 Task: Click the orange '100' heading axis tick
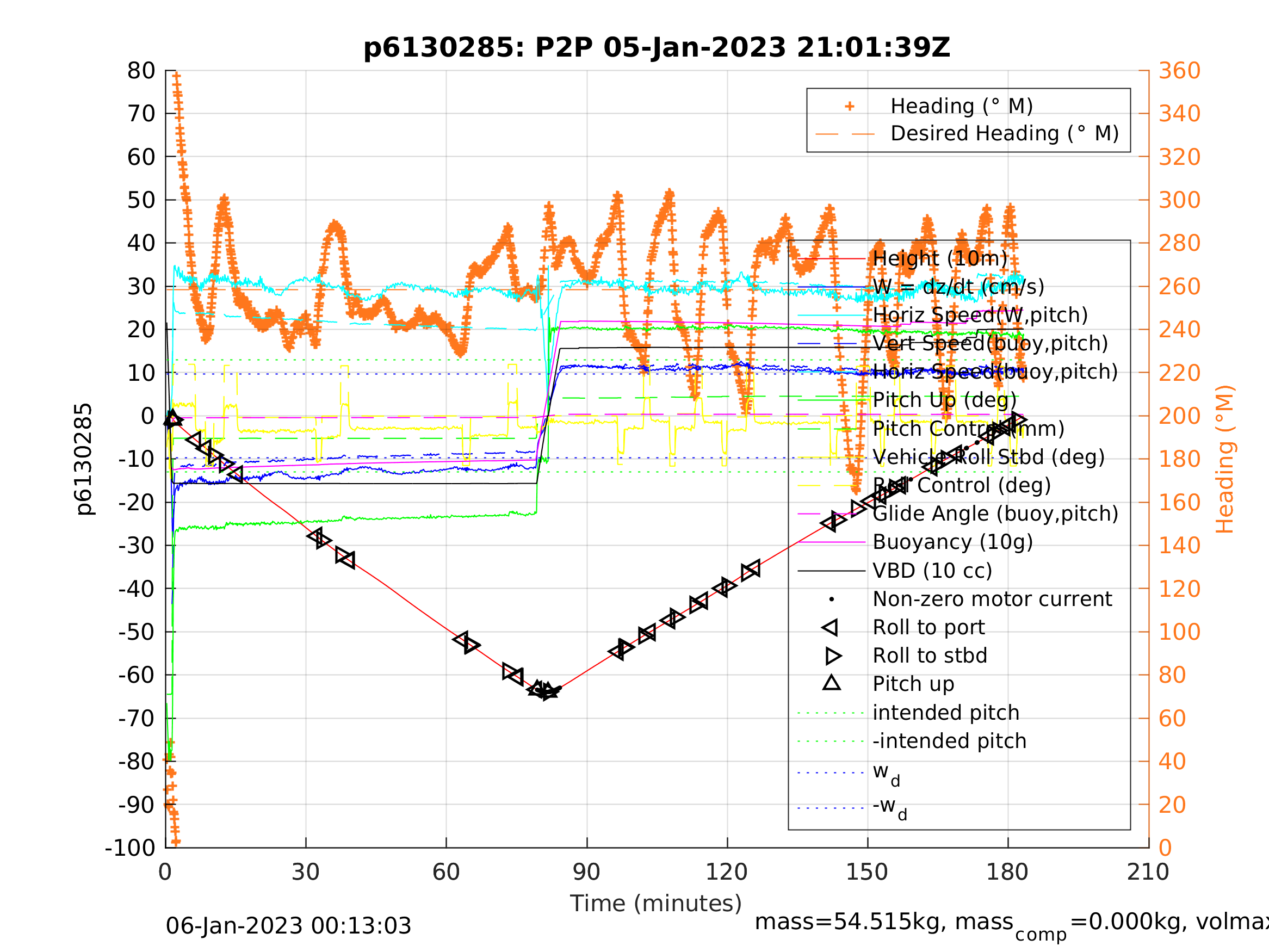pos(1179,632)
